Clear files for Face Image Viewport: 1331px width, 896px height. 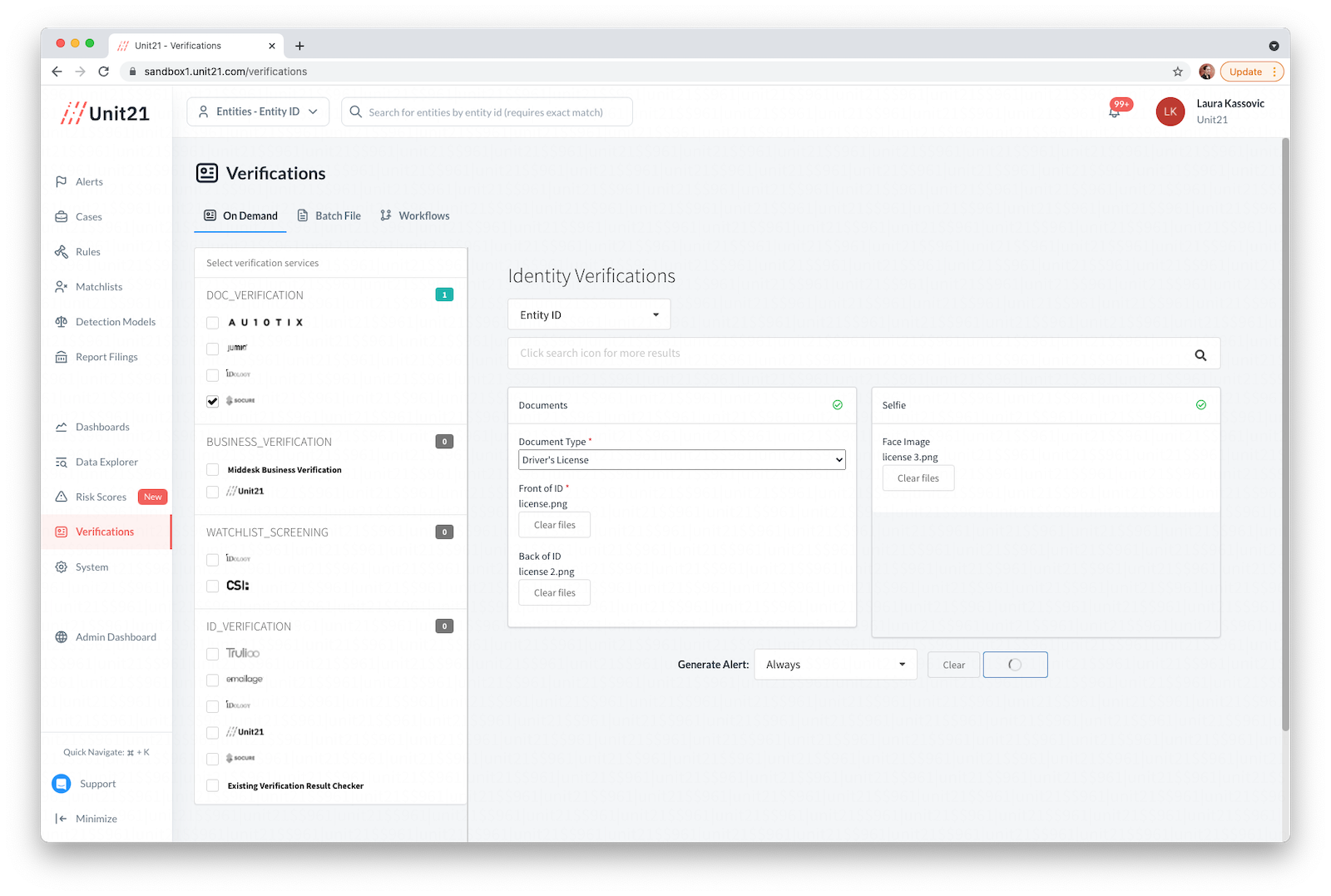click(x=918, y=478)
